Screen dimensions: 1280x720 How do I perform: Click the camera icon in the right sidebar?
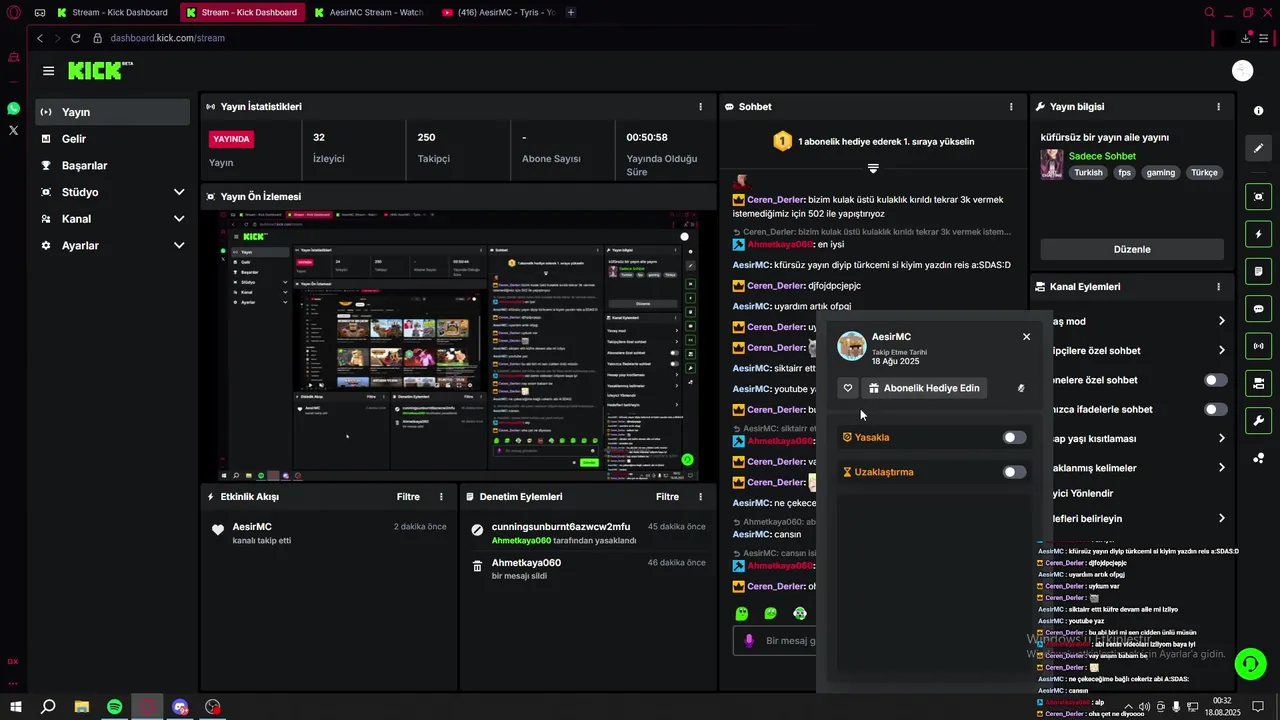coord(1258,383)
